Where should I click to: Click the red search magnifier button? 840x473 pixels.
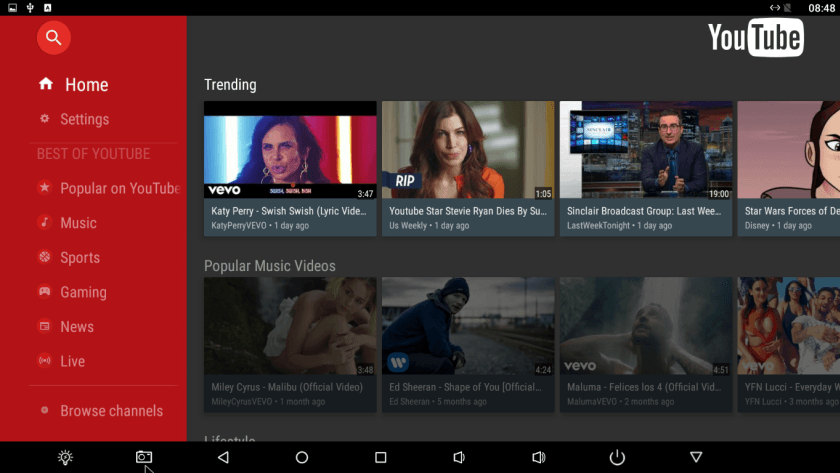pyautogui.click(x=54, y=38)
